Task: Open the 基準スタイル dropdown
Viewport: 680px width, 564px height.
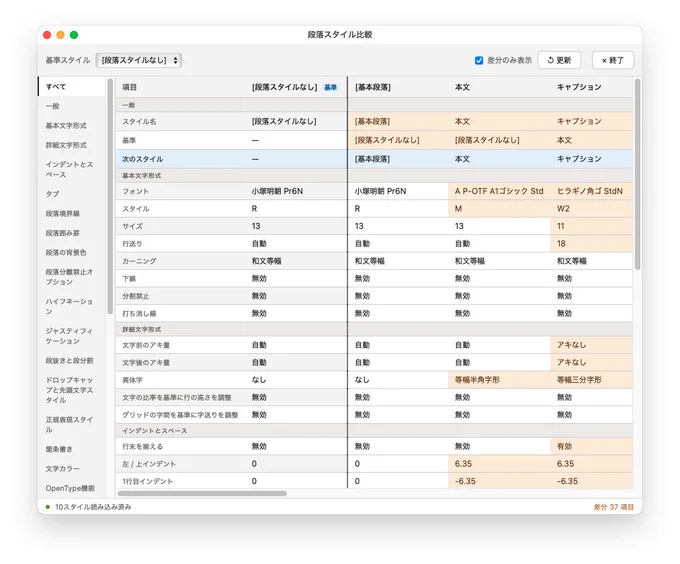Action: 138,60
